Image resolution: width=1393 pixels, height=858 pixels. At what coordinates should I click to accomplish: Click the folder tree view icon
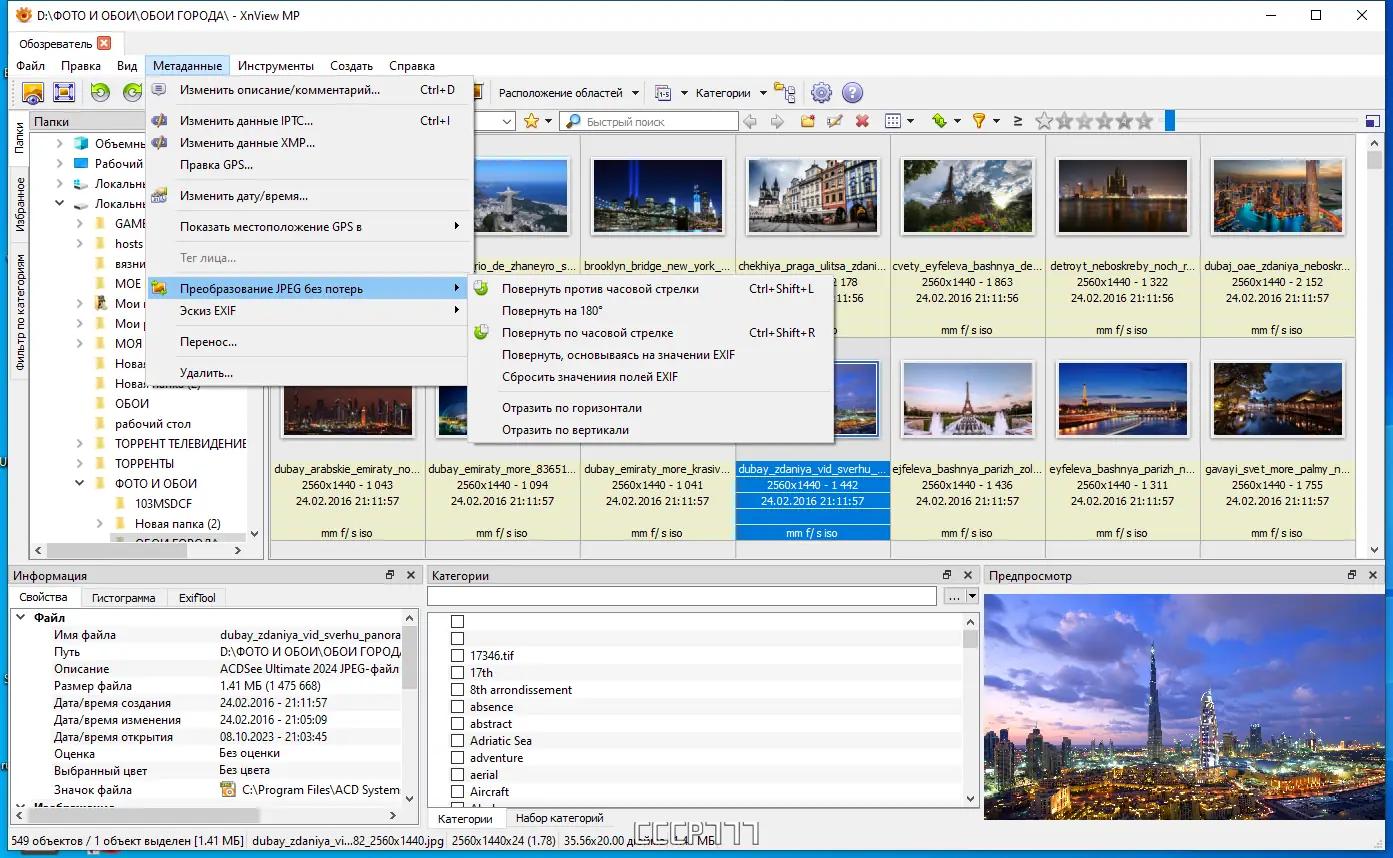[x=785, y=93]
